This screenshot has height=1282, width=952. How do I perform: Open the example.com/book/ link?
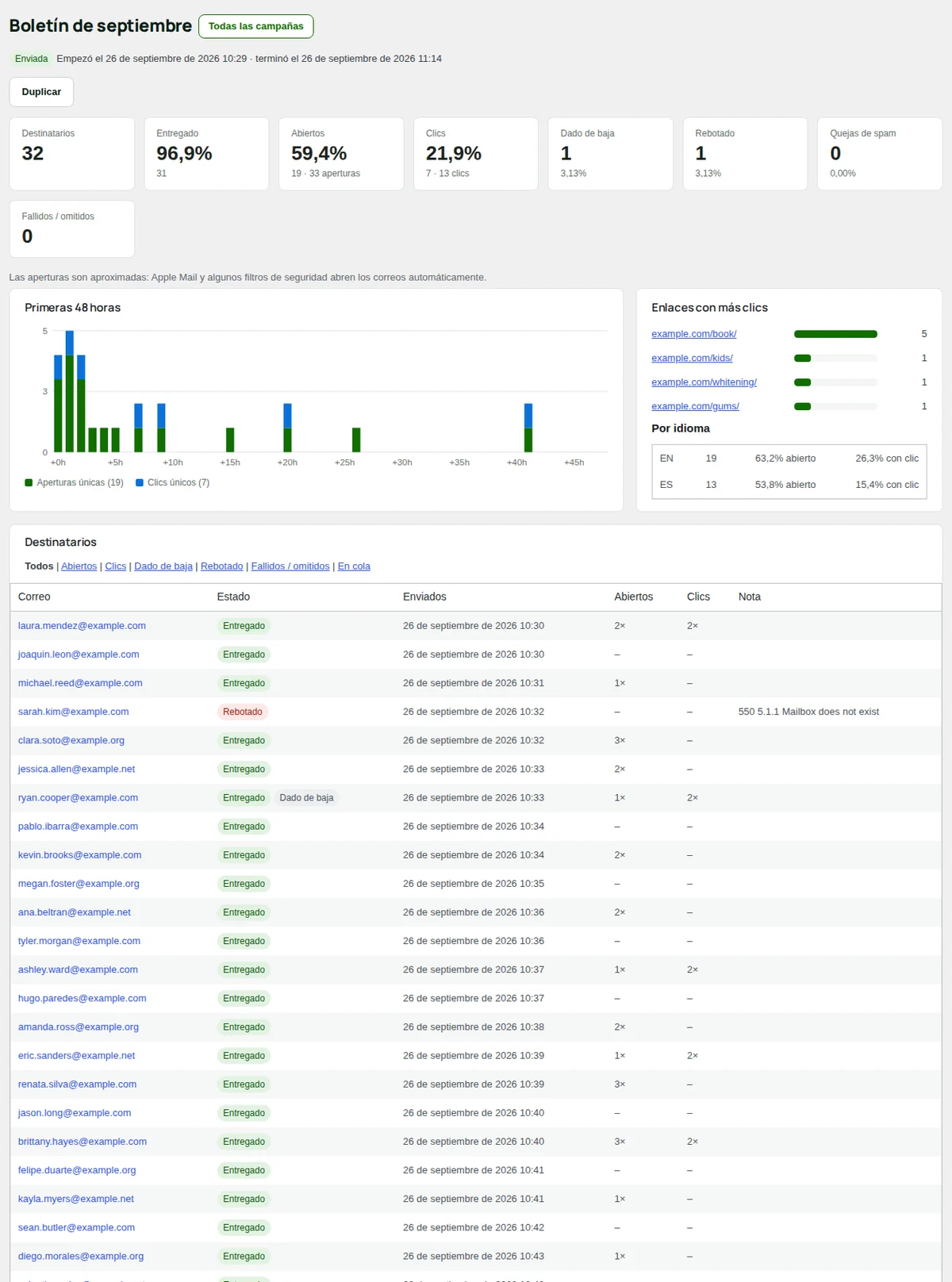(693, 334)
